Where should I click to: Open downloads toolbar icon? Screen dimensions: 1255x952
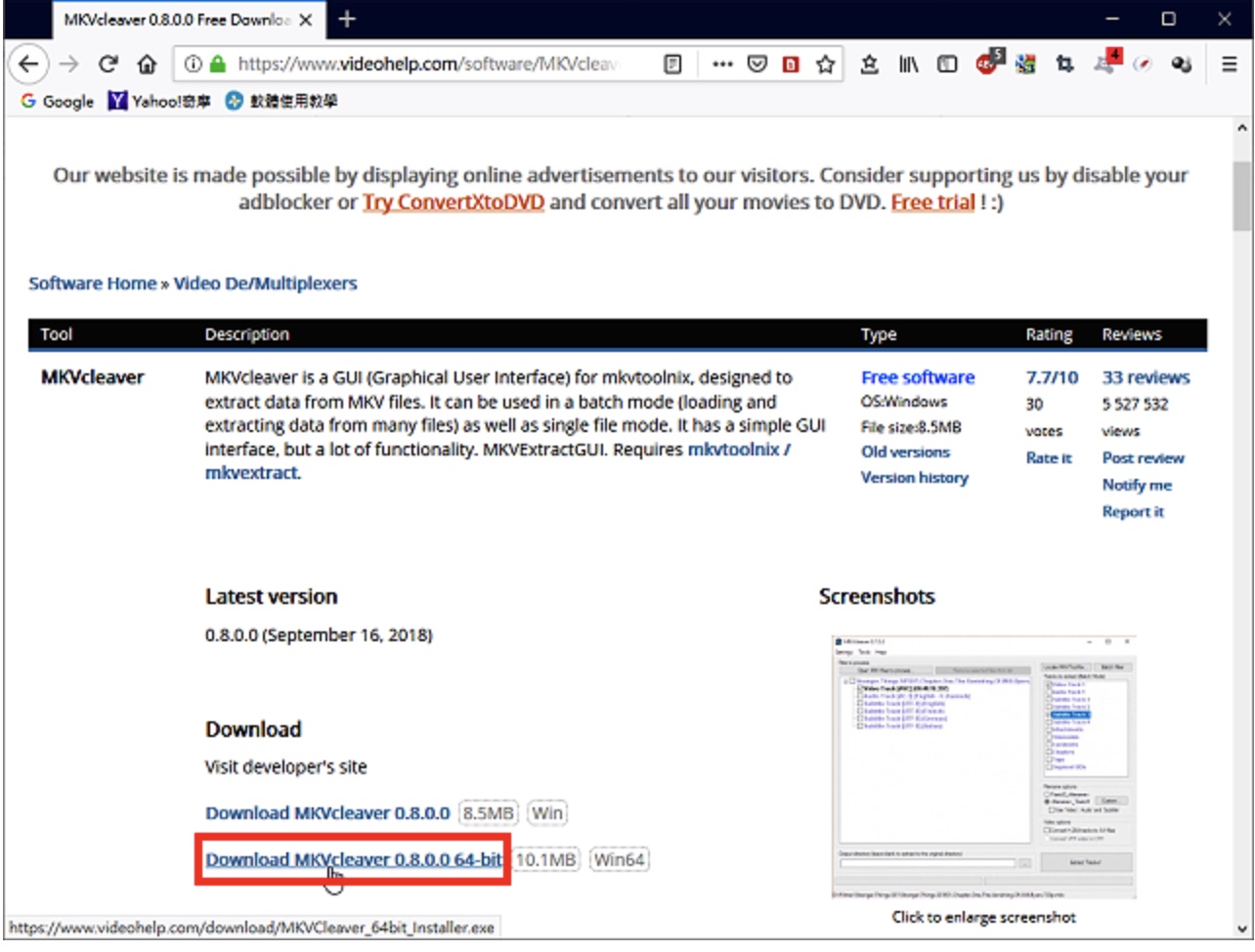pos(869,65)
